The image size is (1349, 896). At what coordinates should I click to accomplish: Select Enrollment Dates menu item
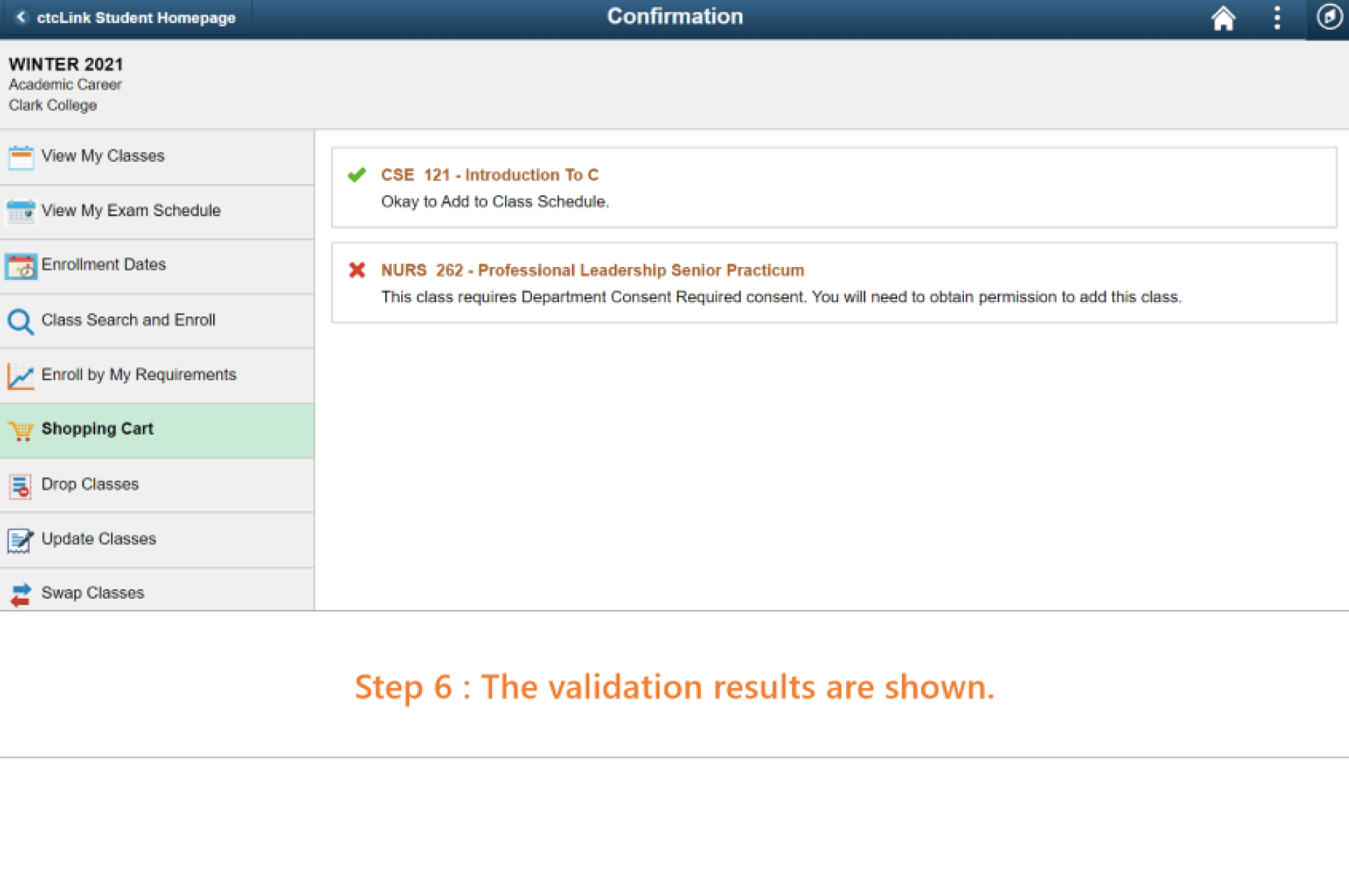click(104, 264)
